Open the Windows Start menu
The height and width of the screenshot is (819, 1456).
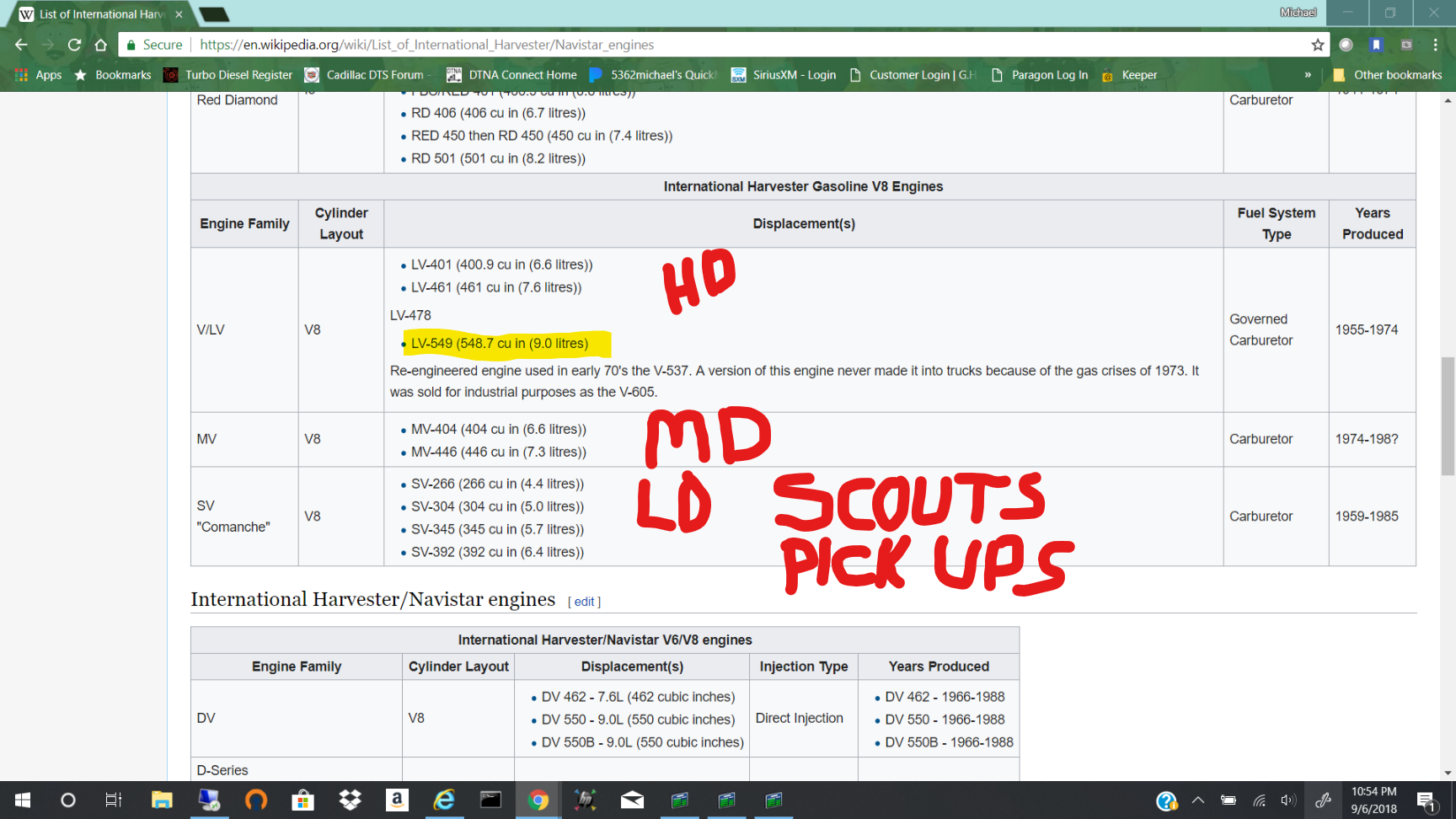tap(23, 800)
